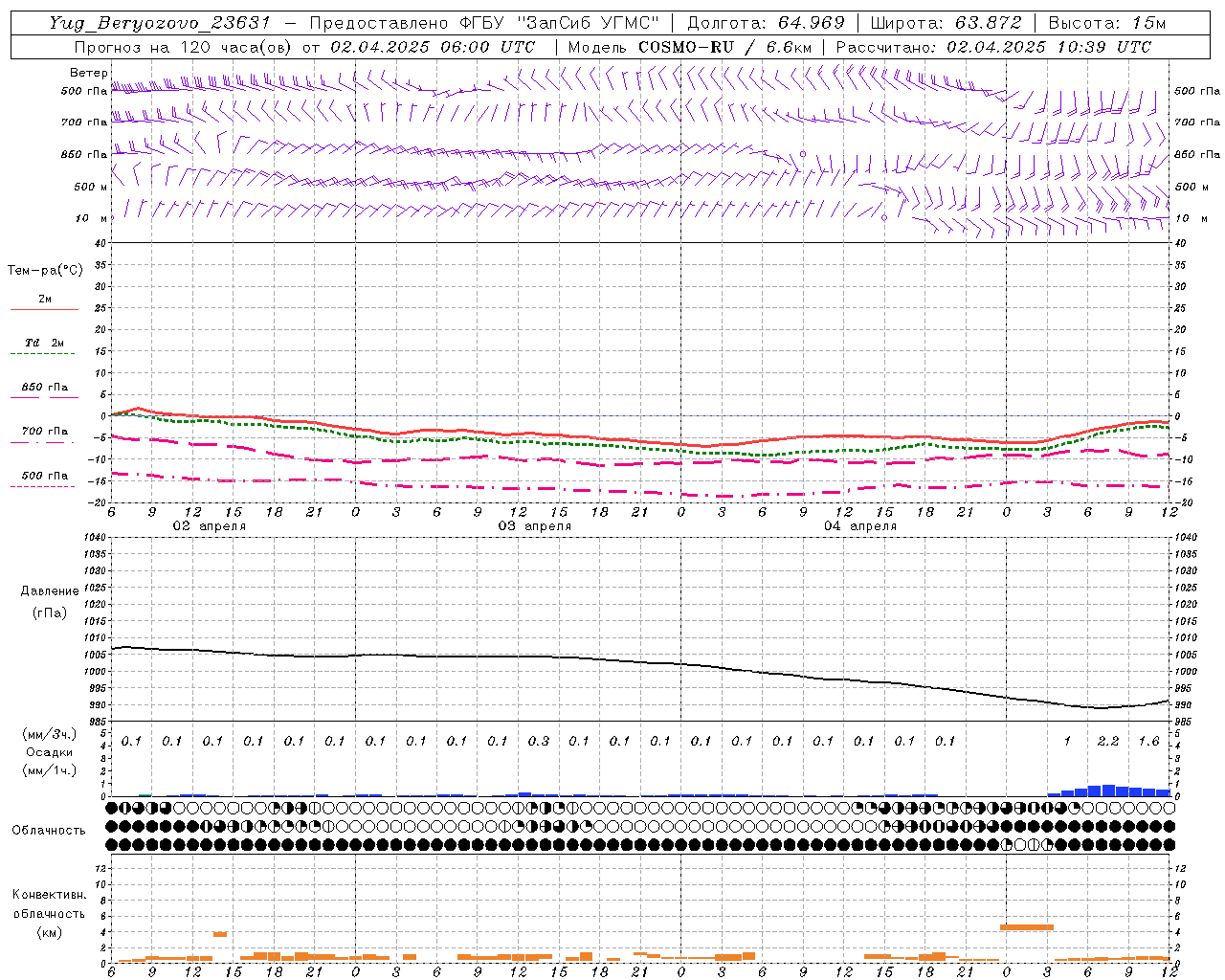Select the 500 гПа temperature legend entry
This screenshot has height=980, width=1225.
44,476
